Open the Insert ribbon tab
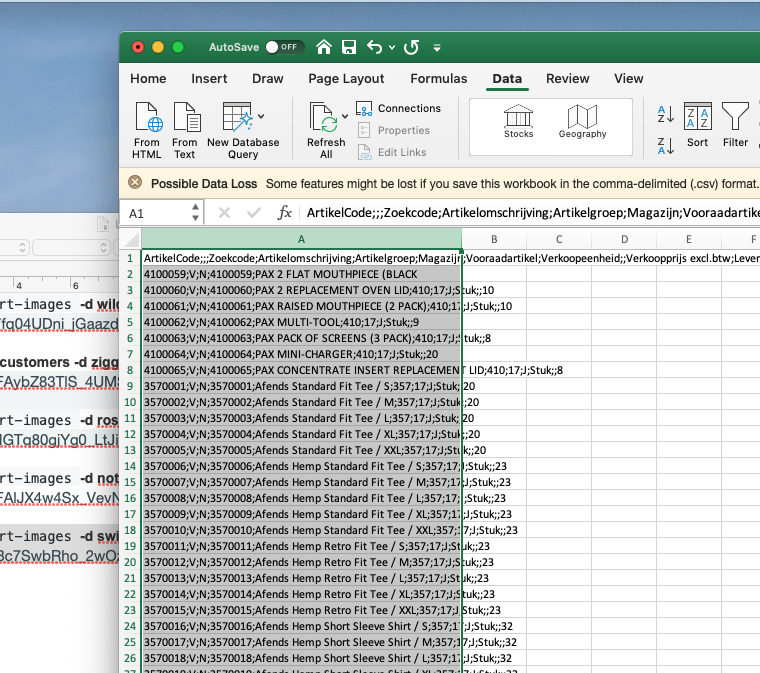Viewport: 760px width, 673px height. point(209,78)
